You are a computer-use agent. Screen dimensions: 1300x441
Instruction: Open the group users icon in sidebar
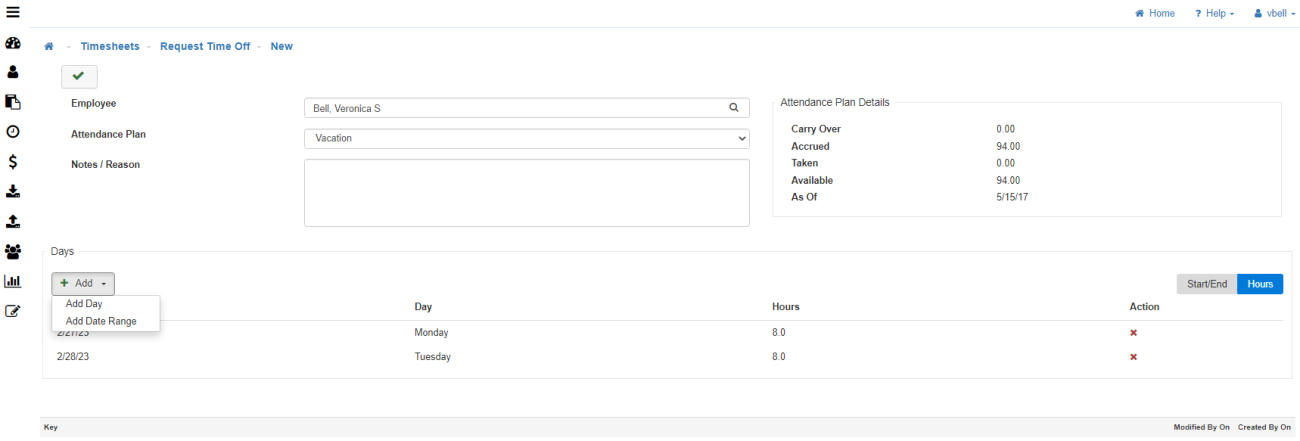pyautogui.click(x=13, y=251)
